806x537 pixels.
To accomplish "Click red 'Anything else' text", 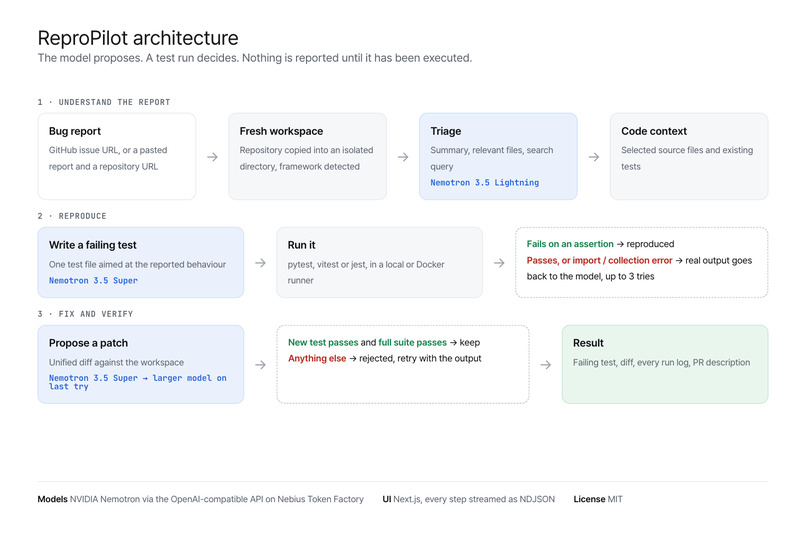I will (x=317, y=359).
